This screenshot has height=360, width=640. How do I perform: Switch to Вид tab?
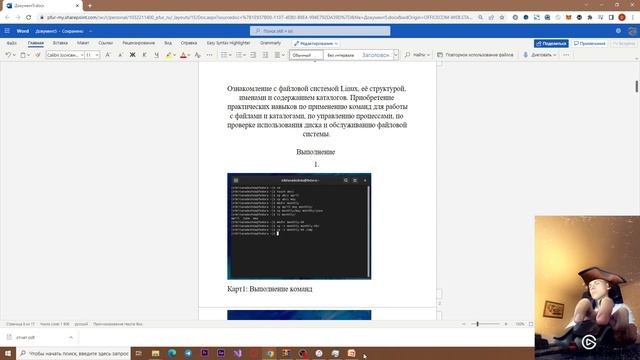pos(168,43)
